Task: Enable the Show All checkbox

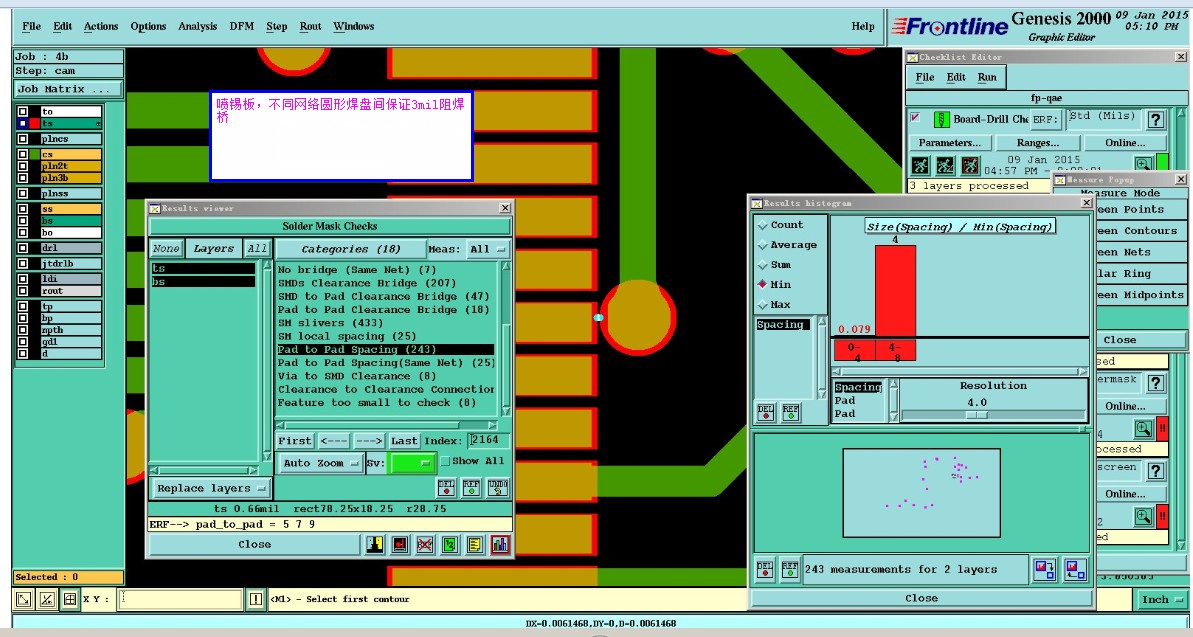Action: pos(445,461)
